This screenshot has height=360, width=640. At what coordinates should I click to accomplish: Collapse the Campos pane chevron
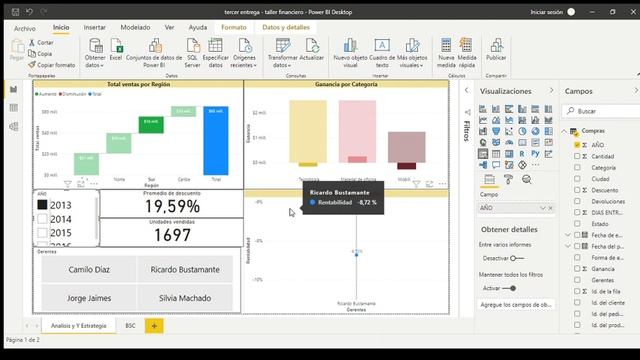pyautogui.click(x=636, y=90)
